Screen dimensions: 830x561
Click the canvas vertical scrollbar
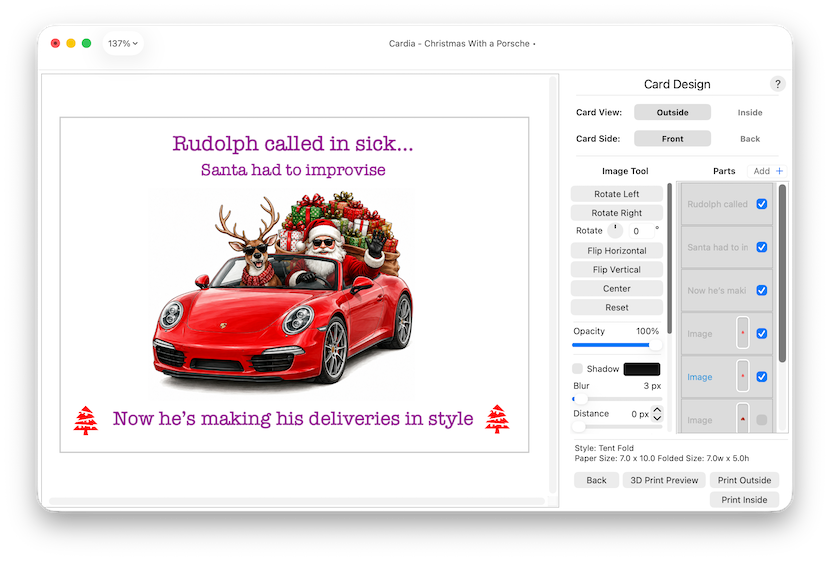553,286
